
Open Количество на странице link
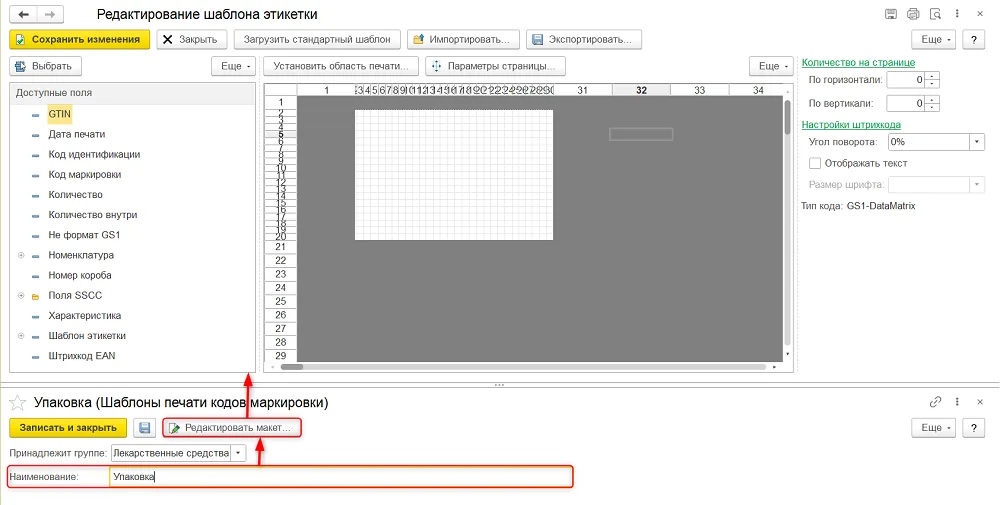click(858, 62)
